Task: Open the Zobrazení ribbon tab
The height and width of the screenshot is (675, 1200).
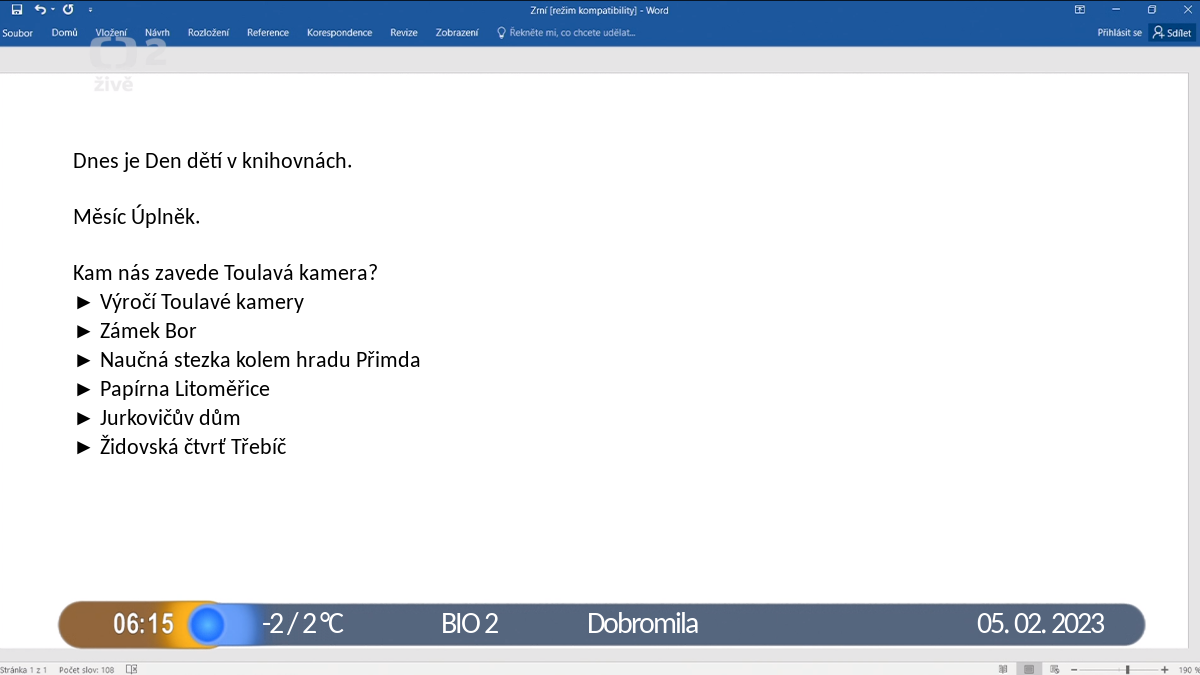Action: pyautogui.click(x=457, y=33)
